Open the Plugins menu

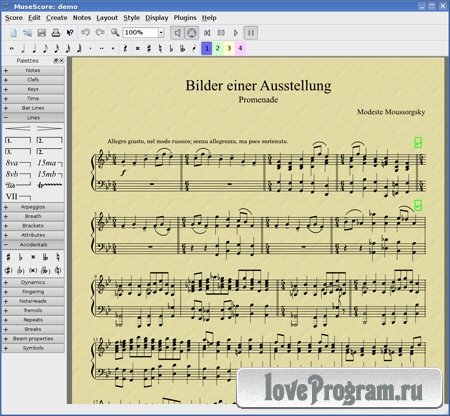coord(185,18)
